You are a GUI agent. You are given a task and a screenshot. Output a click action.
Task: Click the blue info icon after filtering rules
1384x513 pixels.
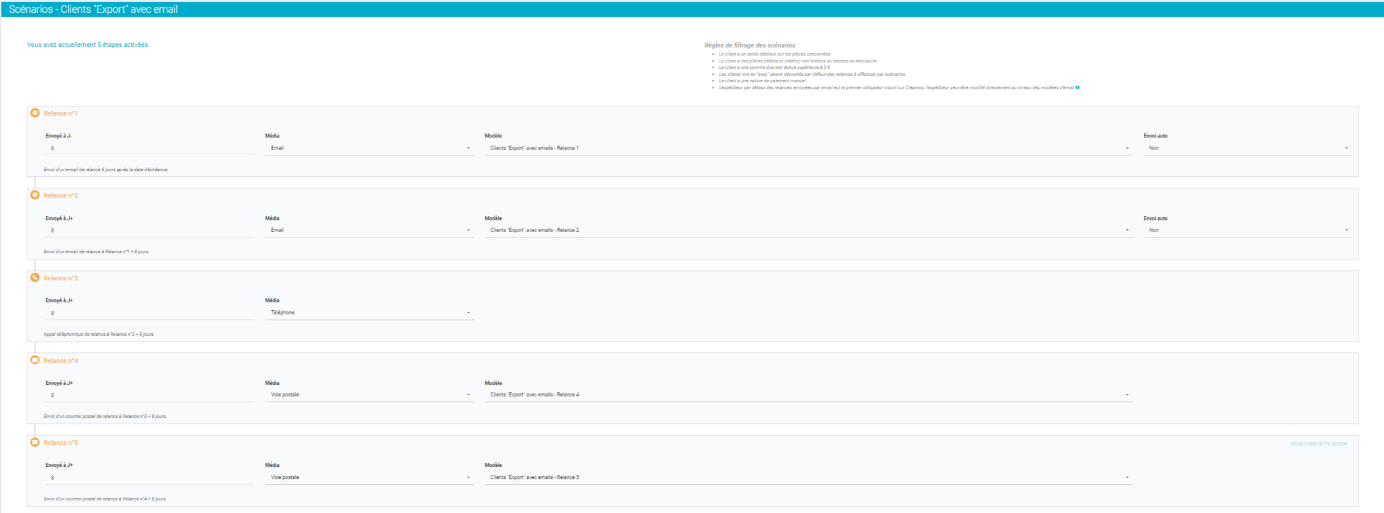coord(1077,88)
